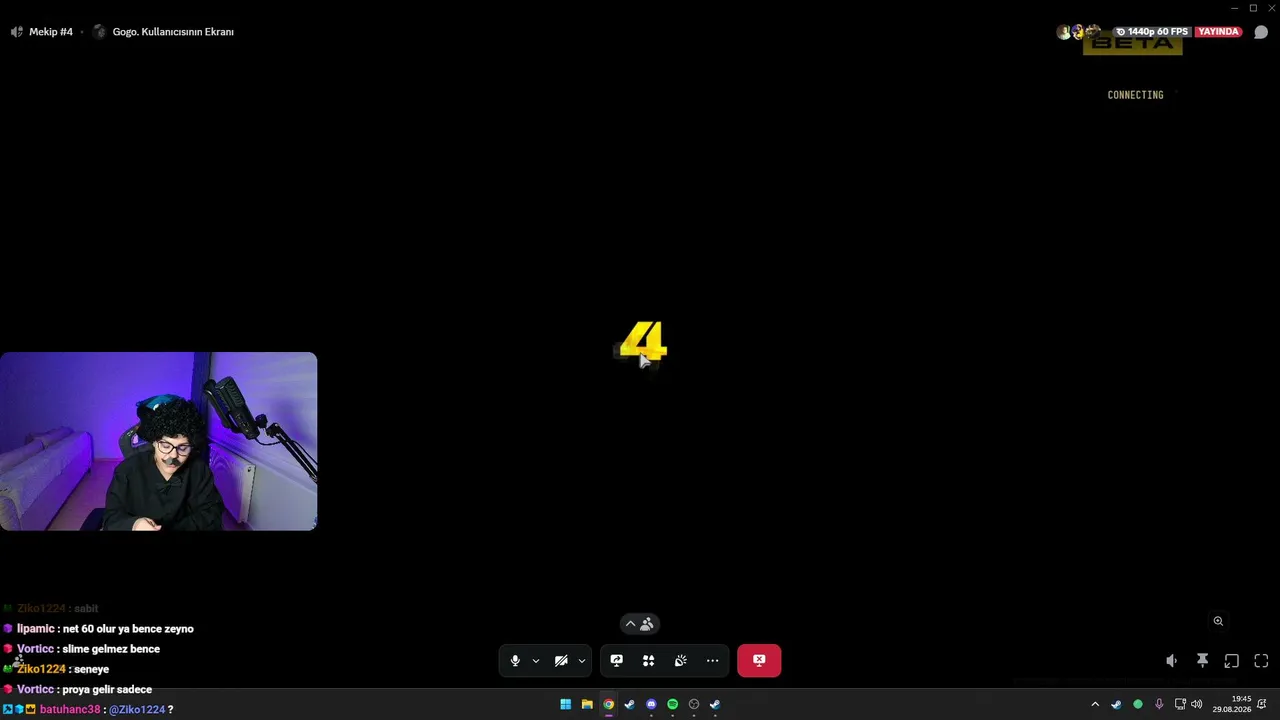The width and height of the screenshot is (1280, 720).
Task: Open the screen share button
Action: point(617,661)
